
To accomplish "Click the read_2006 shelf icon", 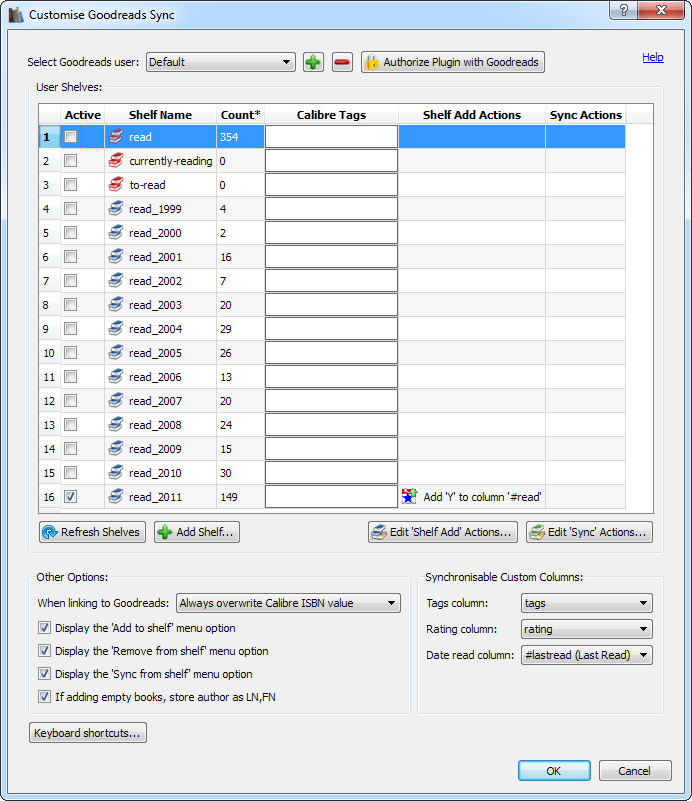I will tap(116, 376).
